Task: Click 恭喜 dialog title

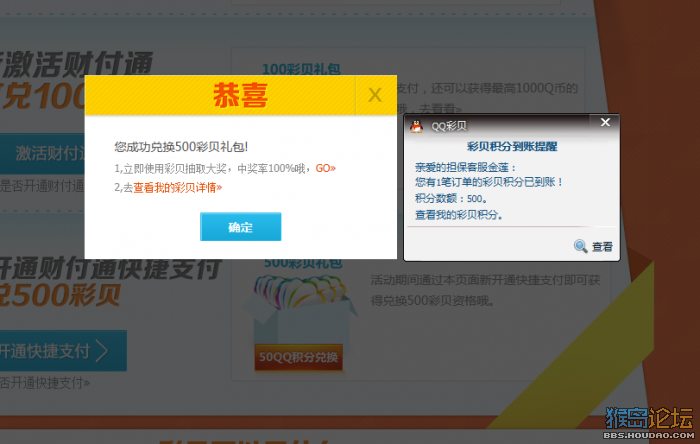Action: coord(240,95)
